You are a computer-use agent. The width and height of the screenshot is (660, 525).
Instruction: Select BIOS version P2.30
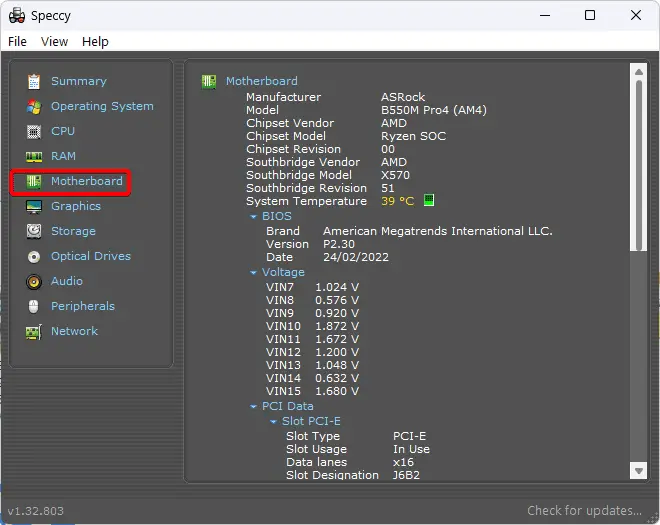pos(339,244)
